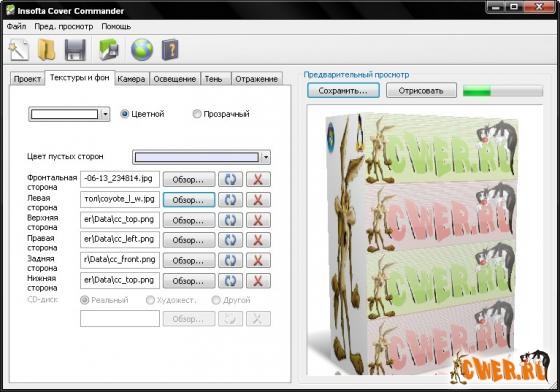Switch to the Освещение tab

[x=175, y=79]
